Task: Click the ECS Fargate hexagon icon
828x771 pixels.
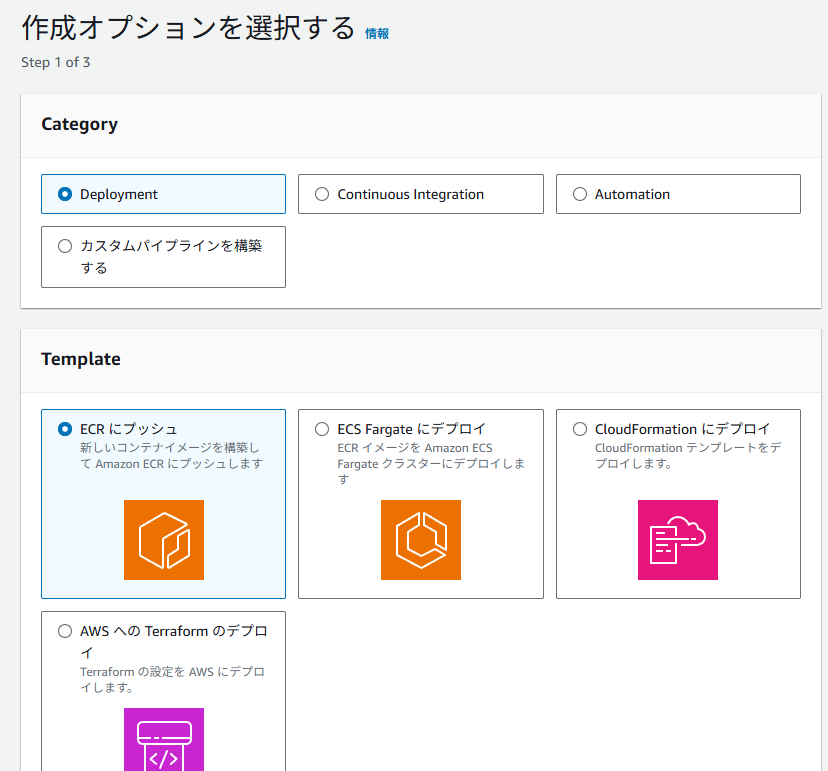Action: click(x=420, y=540)
